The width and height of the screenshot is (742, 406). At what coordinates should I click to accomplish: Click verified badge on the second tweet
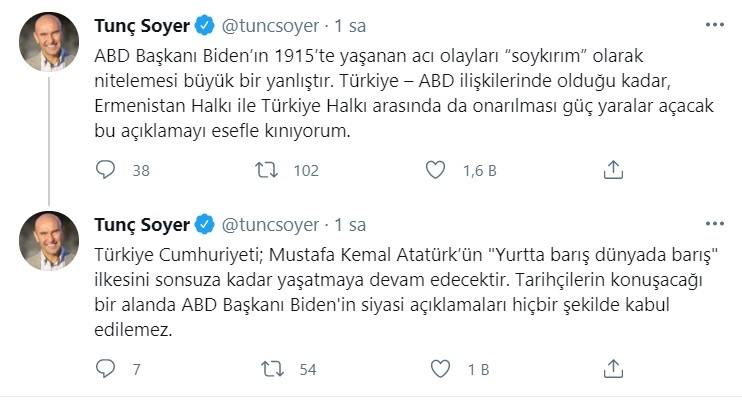203,222
